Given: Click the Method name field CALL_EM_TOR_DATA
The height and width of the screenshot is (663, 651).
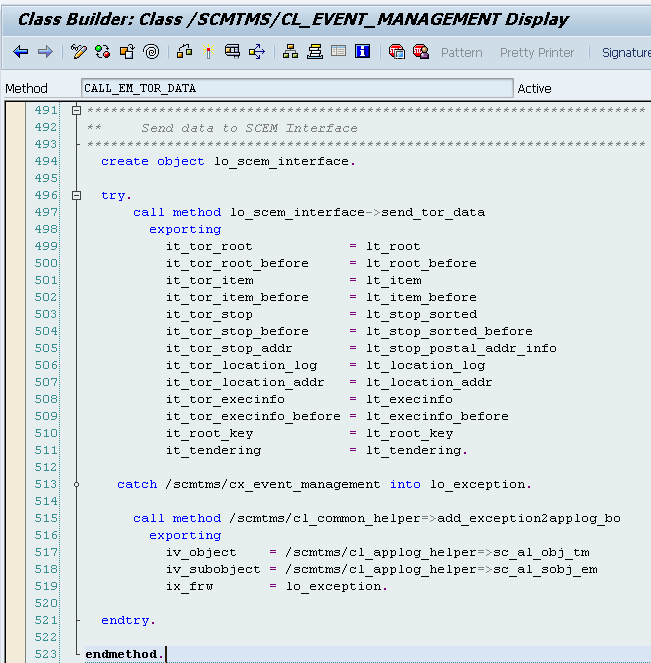Looking at the screenshot, I should pos(297,88).
